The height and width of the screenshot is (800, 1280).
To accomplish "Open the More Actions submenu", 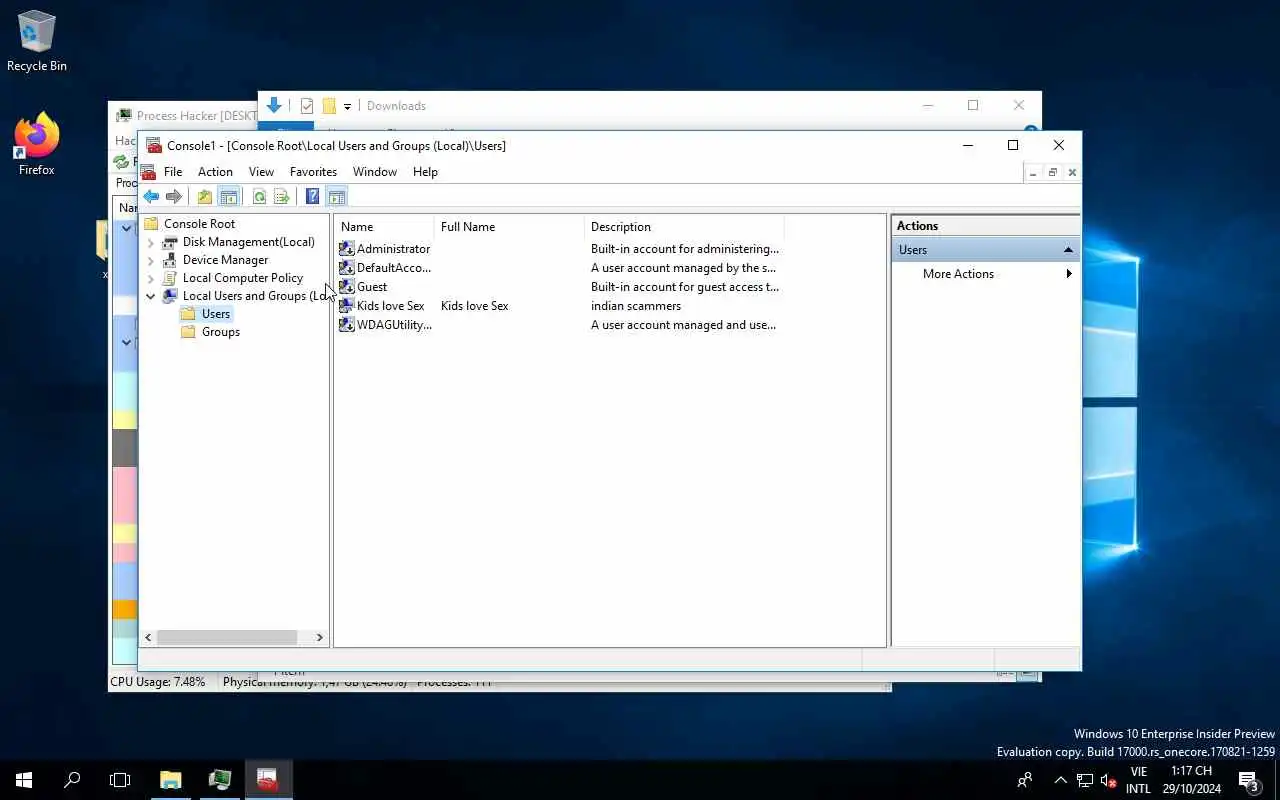I will [985, 274].
